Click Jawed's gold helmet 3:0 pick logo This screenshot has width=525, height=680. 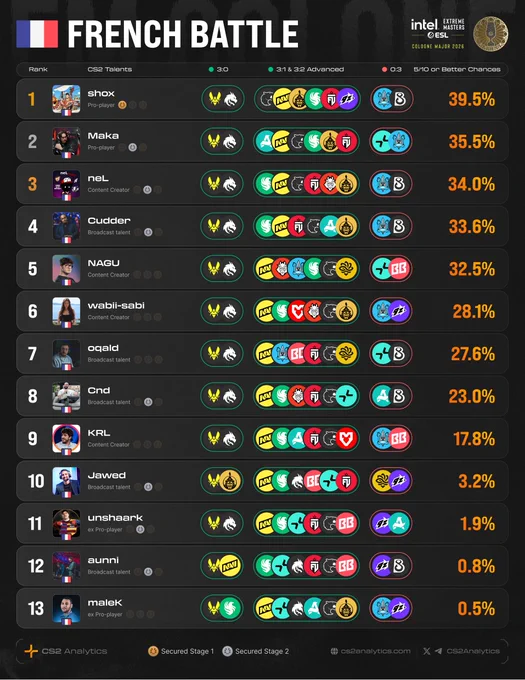[x=230, y=481]
